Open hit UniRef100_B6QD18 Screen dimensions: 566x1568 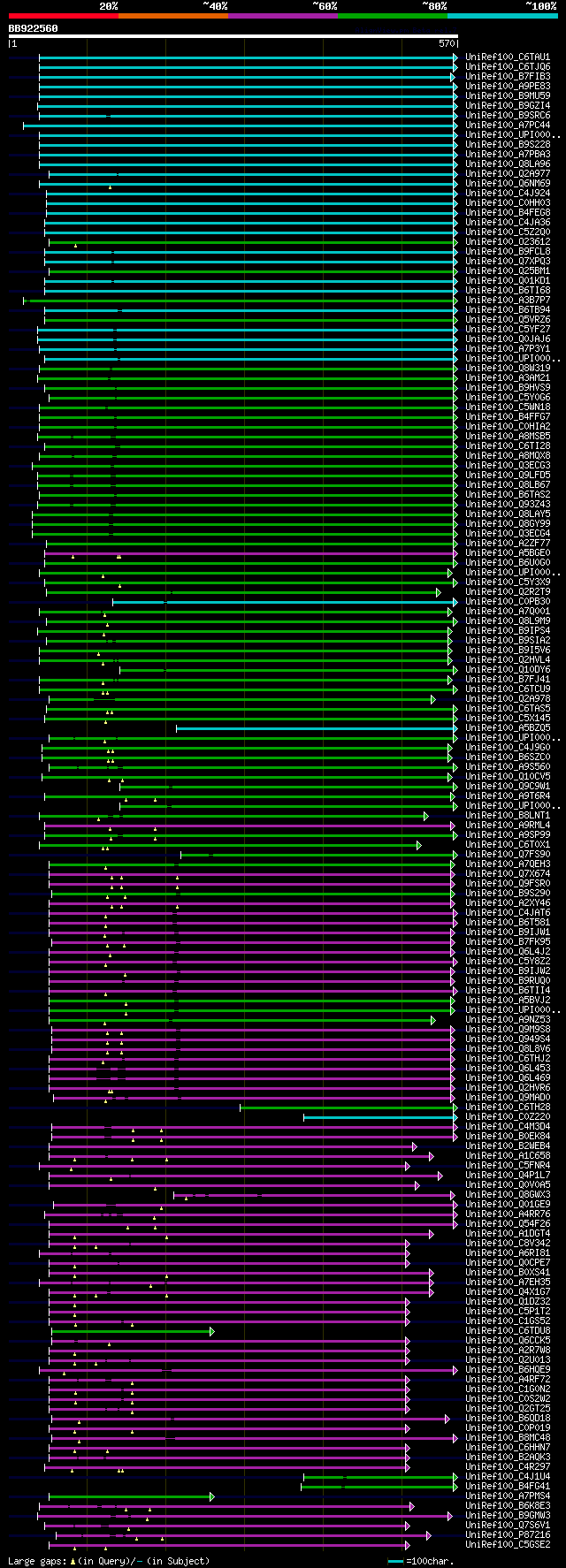508,1419
